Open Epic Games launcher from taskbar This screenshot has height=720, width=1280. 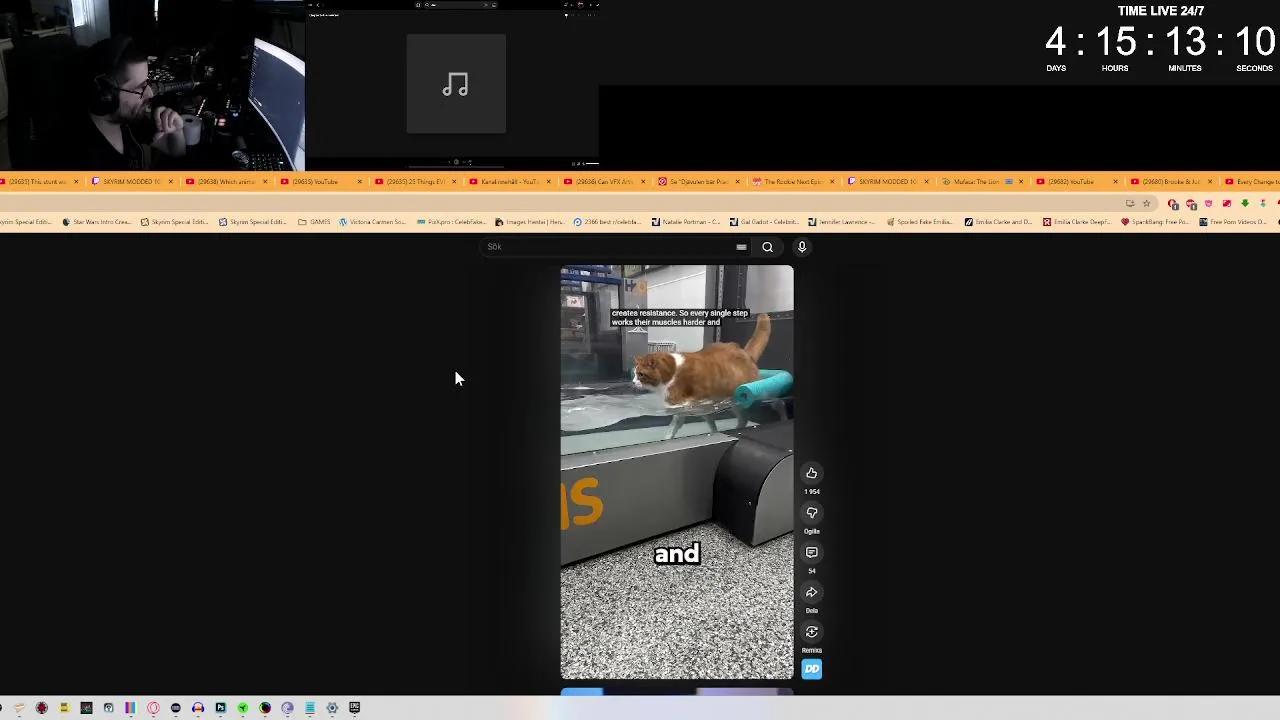coord(354,708)
